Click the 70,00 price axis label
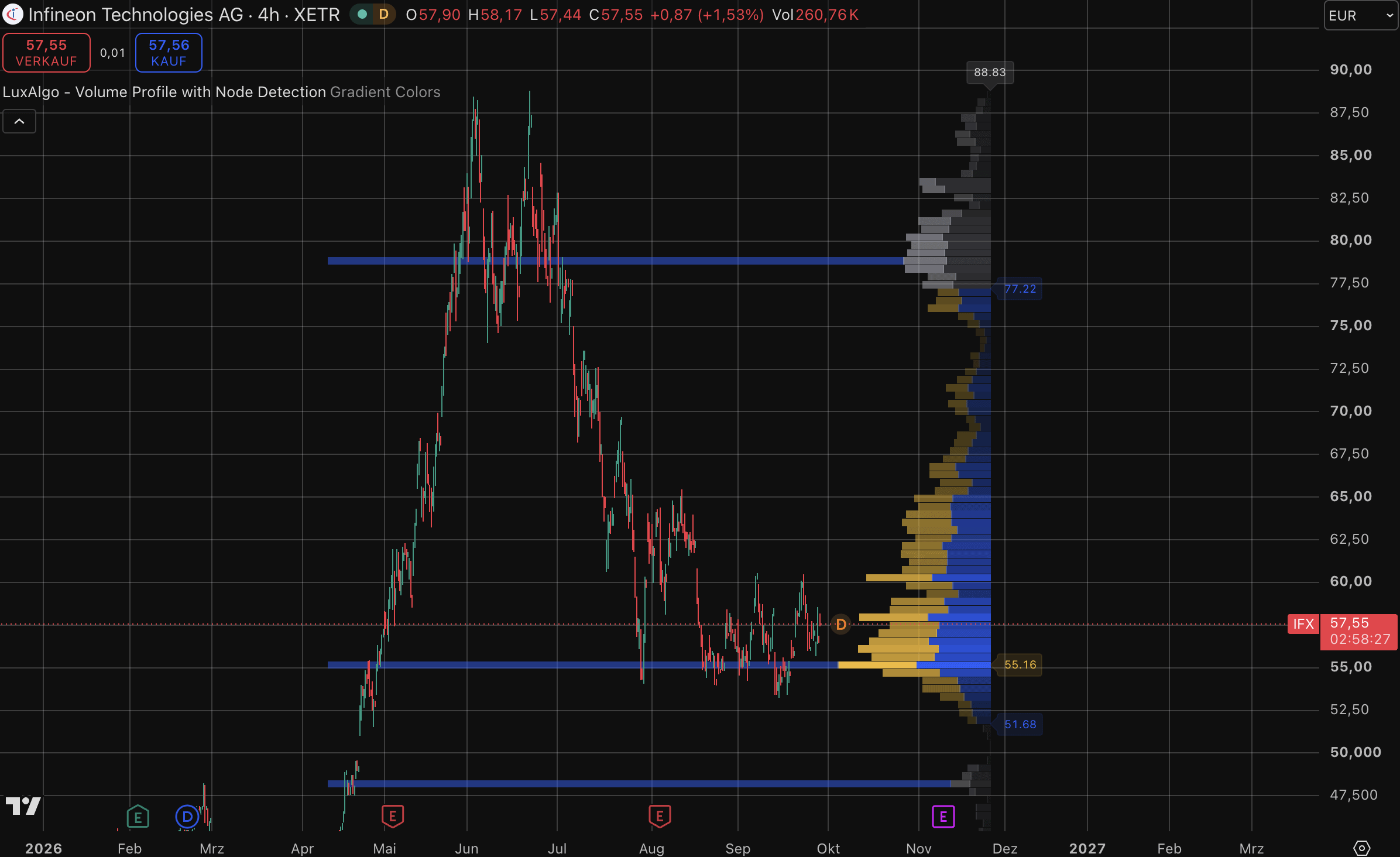The height and width of the screenshot is (857, 1400). 1351,411
